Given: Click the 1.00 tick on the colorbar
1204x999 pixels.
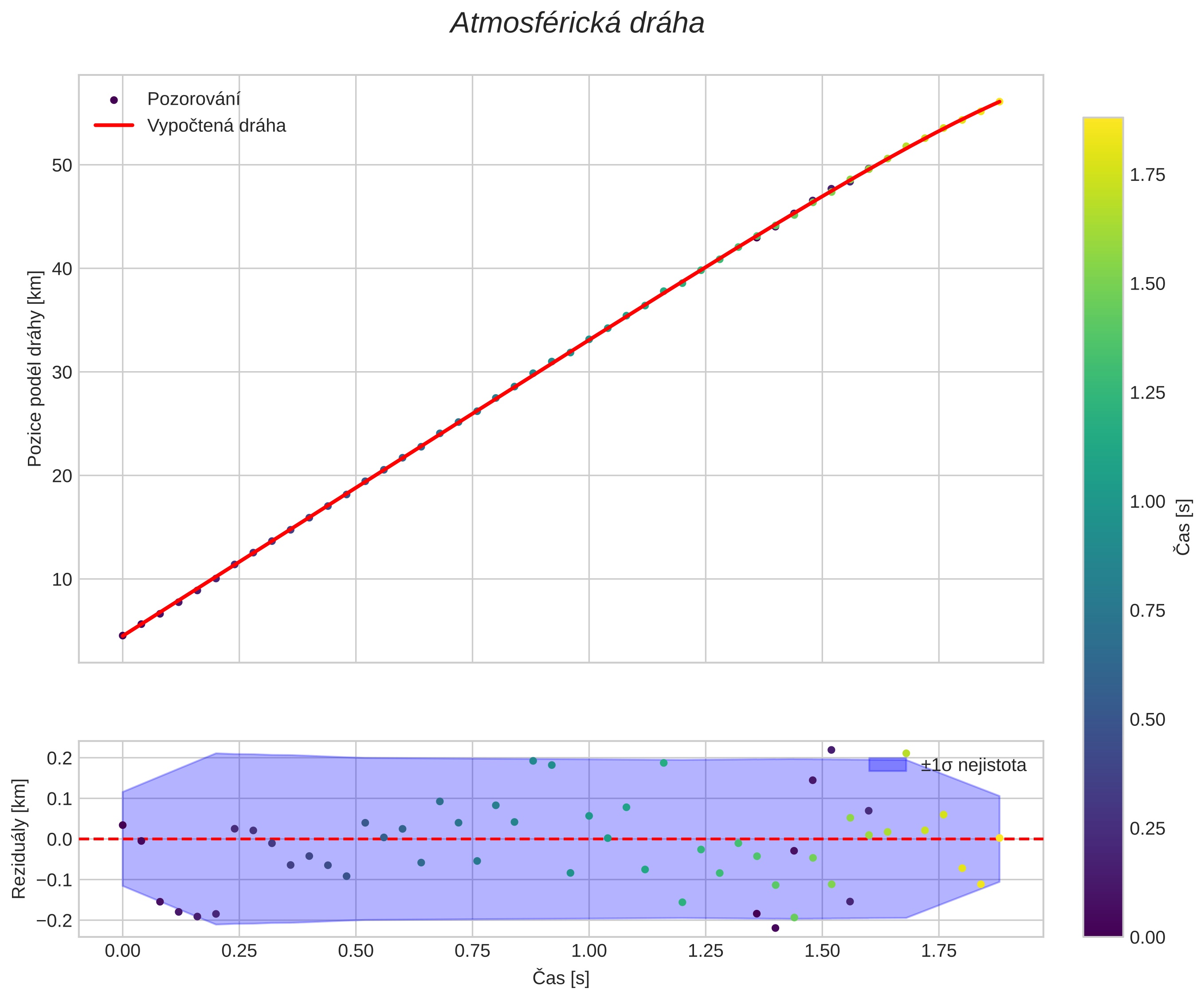Looking at the screenshot, I should tap(1147, 501).
